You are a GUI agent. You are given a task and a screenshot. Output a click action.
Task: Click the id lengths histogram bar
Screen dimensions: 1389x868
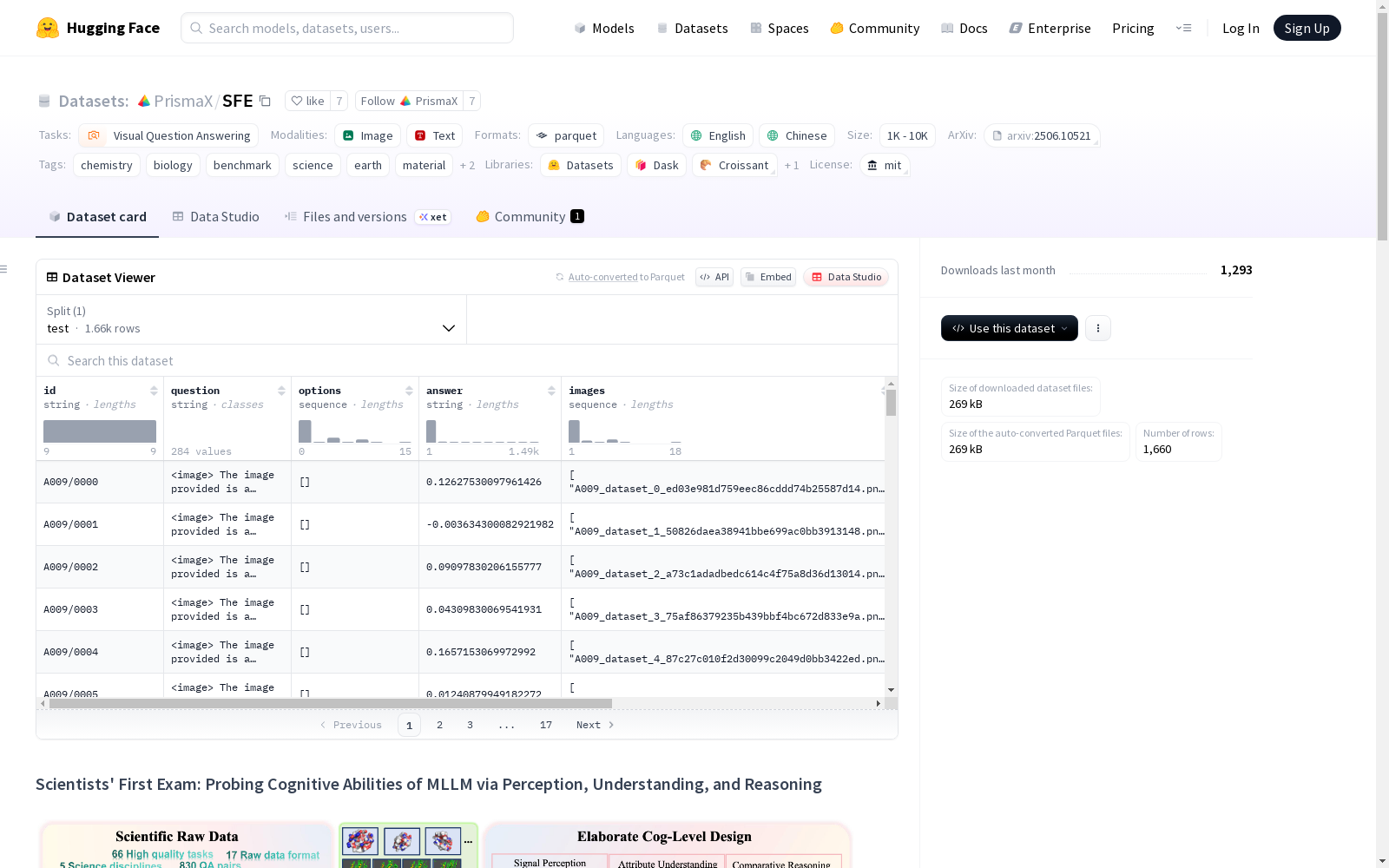100,431
